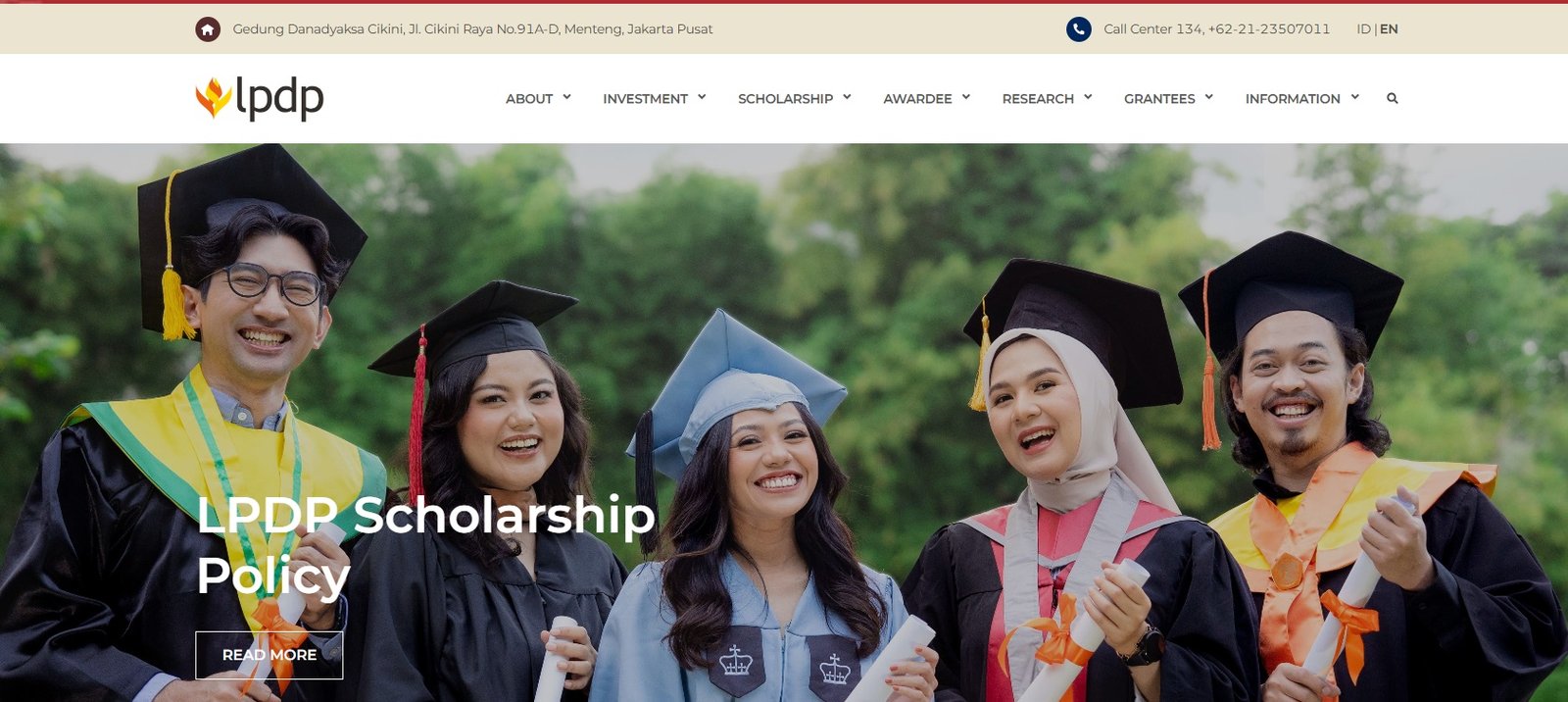Expand the Scholarship chevron arrow
This screenshot has width=1568, height=702.
847,97
